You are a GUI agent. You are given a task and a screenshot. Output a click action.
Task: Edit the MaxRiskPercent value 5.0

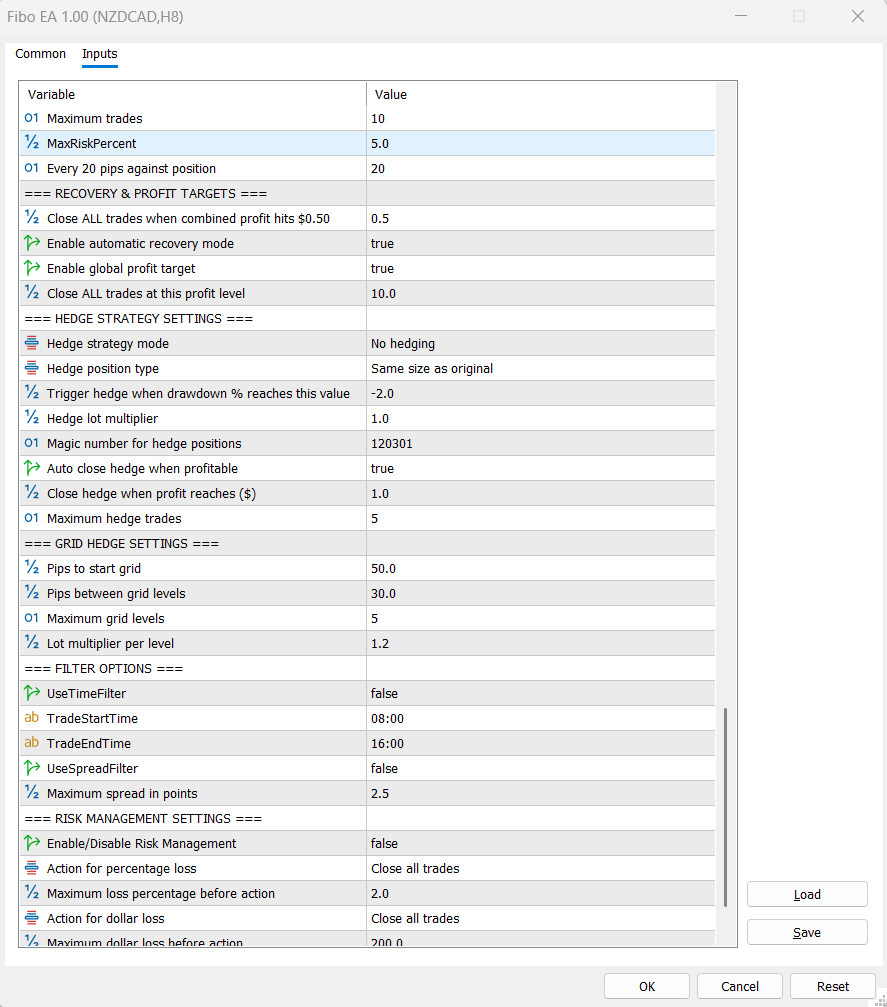click(x=540, y=143)
